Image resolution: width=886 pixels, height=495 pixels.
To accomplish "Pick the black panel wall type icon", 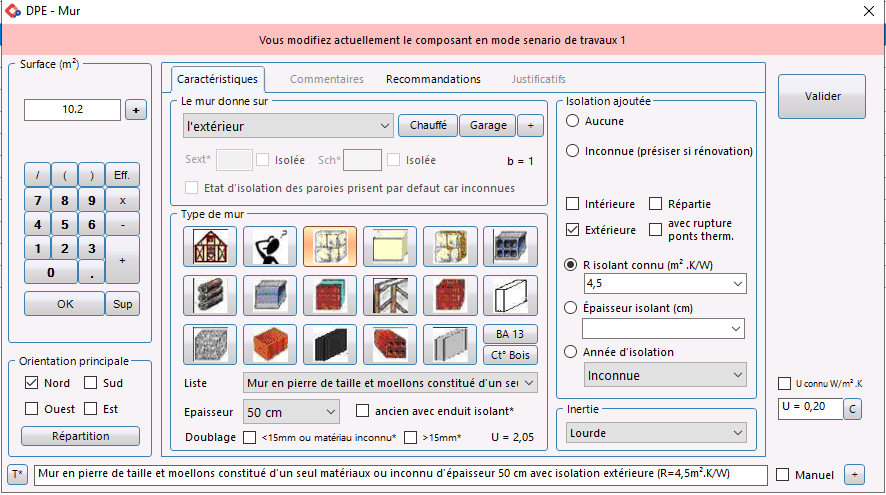I will pyautogui.click(x=330, y=345).
